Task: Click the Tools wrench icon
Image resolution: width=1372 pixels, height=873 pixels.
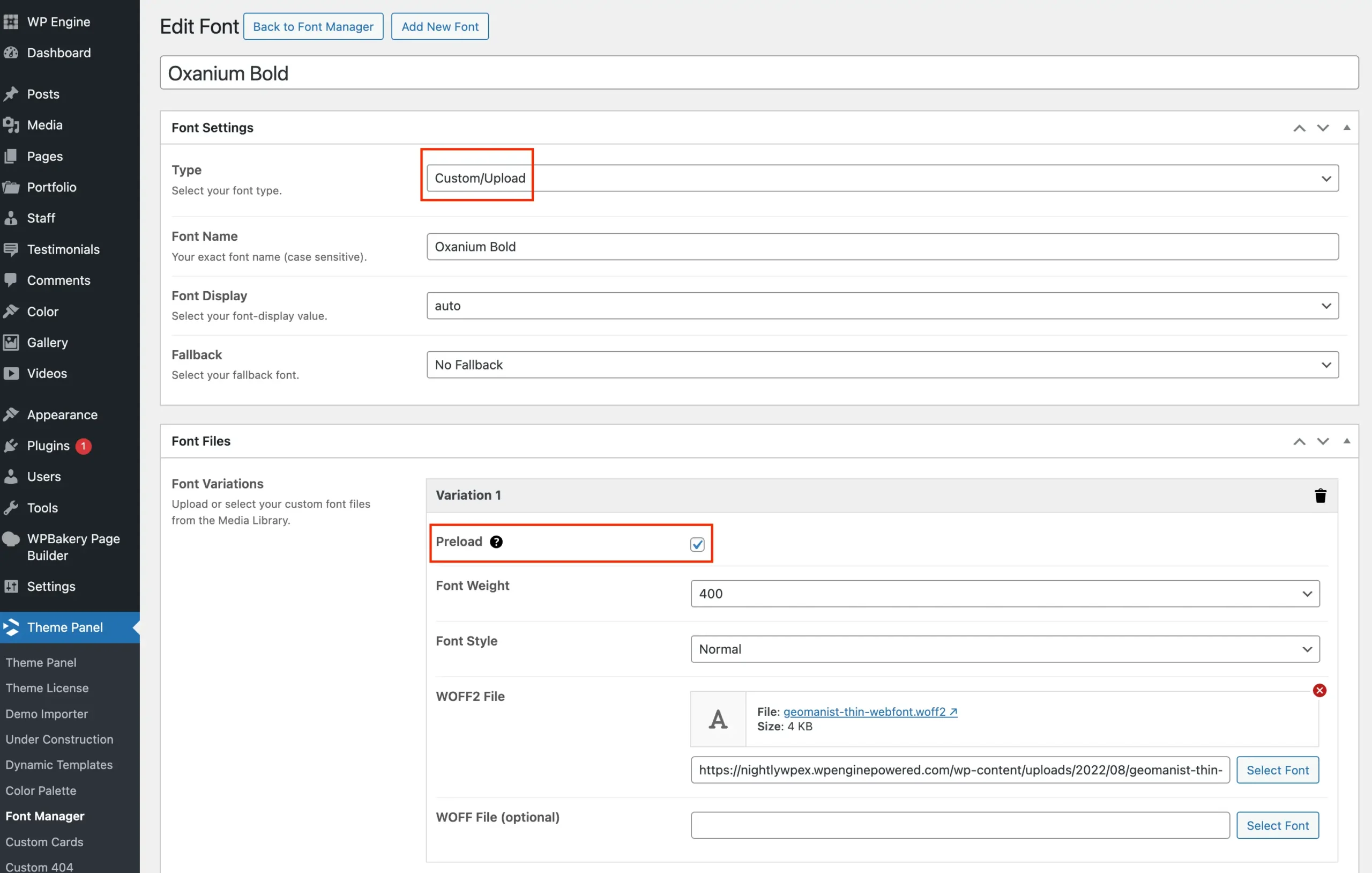Action: click(x=11, y=507)
